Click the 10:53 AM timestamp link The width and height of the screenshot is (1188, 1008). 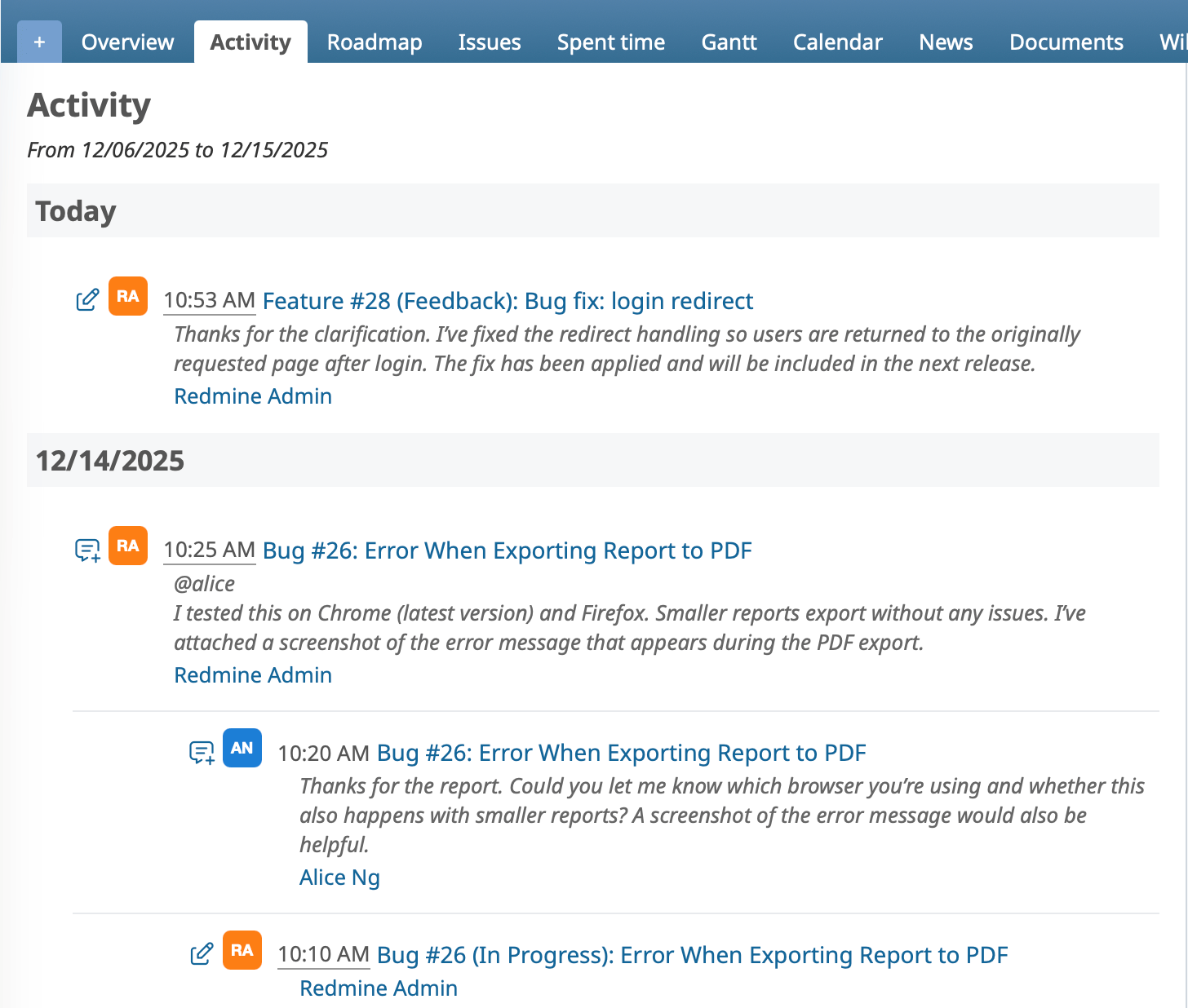pos(209,299)
